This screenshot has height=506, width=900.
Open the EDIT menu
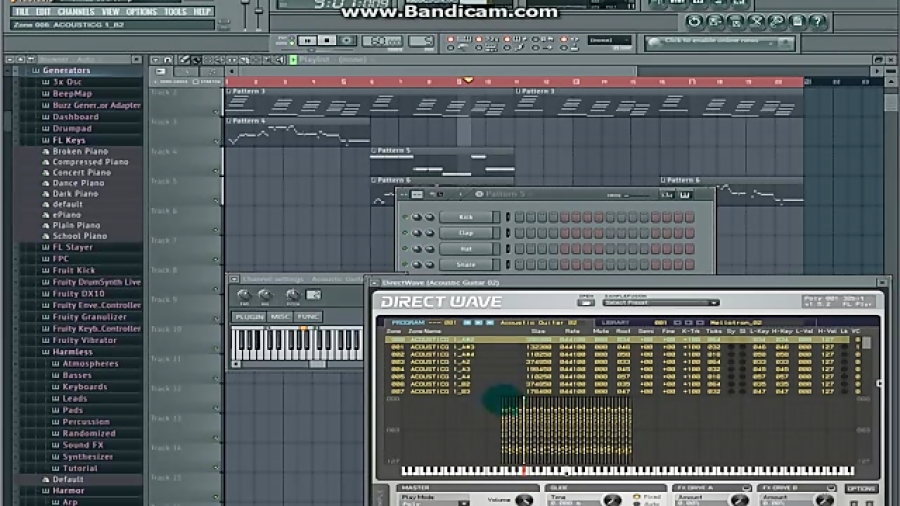[x=44, y=11]
